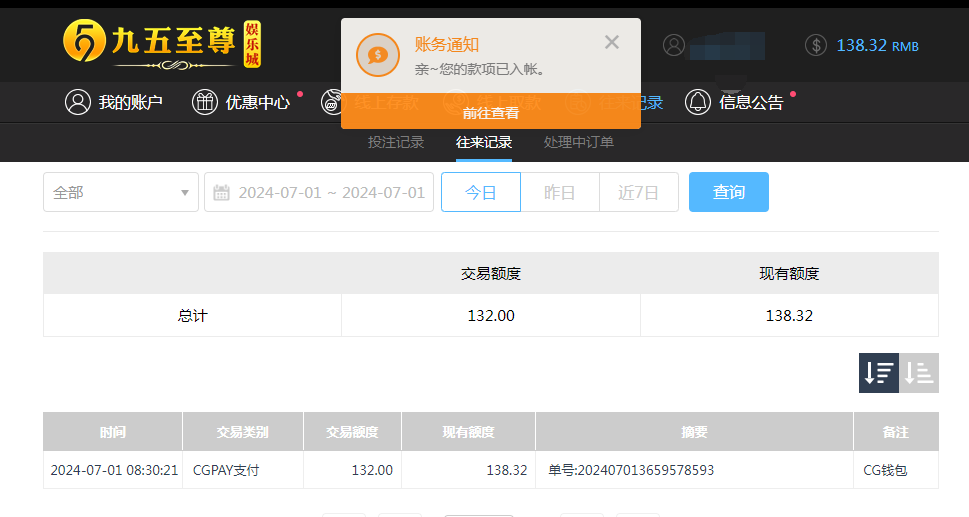Sort records in descending order

[x=879, y=373]
